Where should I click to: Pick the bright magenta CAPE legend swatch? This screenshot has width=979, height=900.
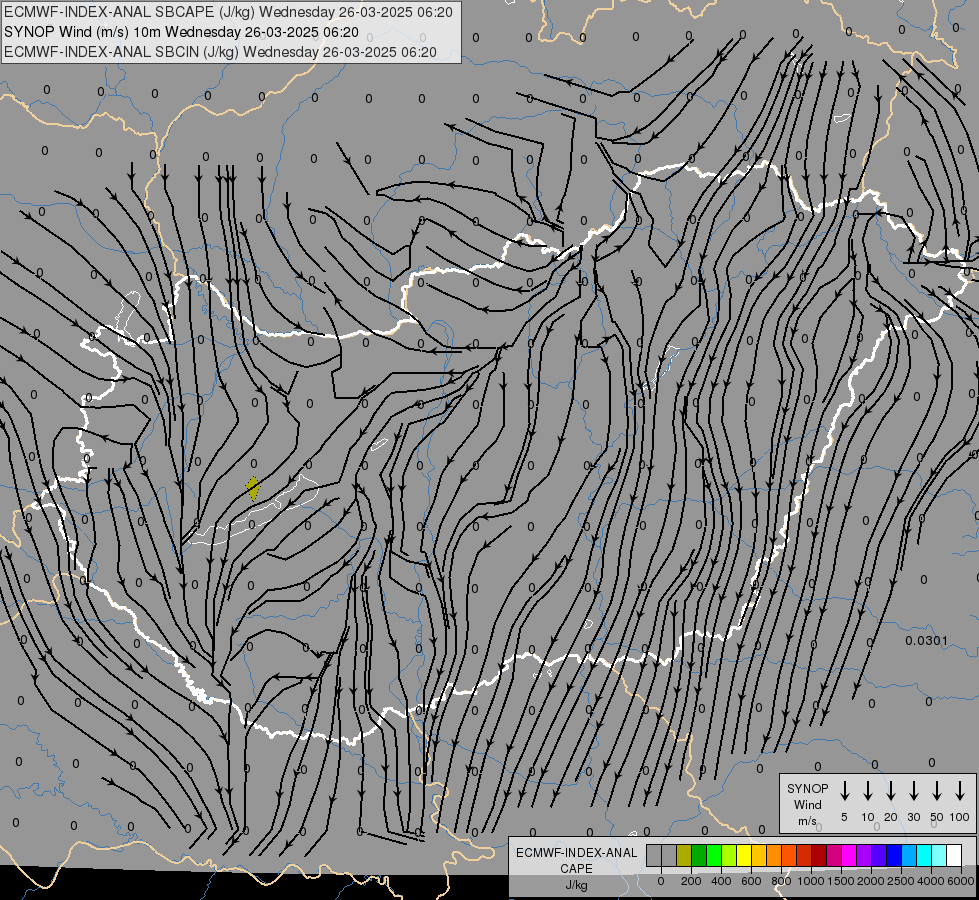tap(849, 856)
